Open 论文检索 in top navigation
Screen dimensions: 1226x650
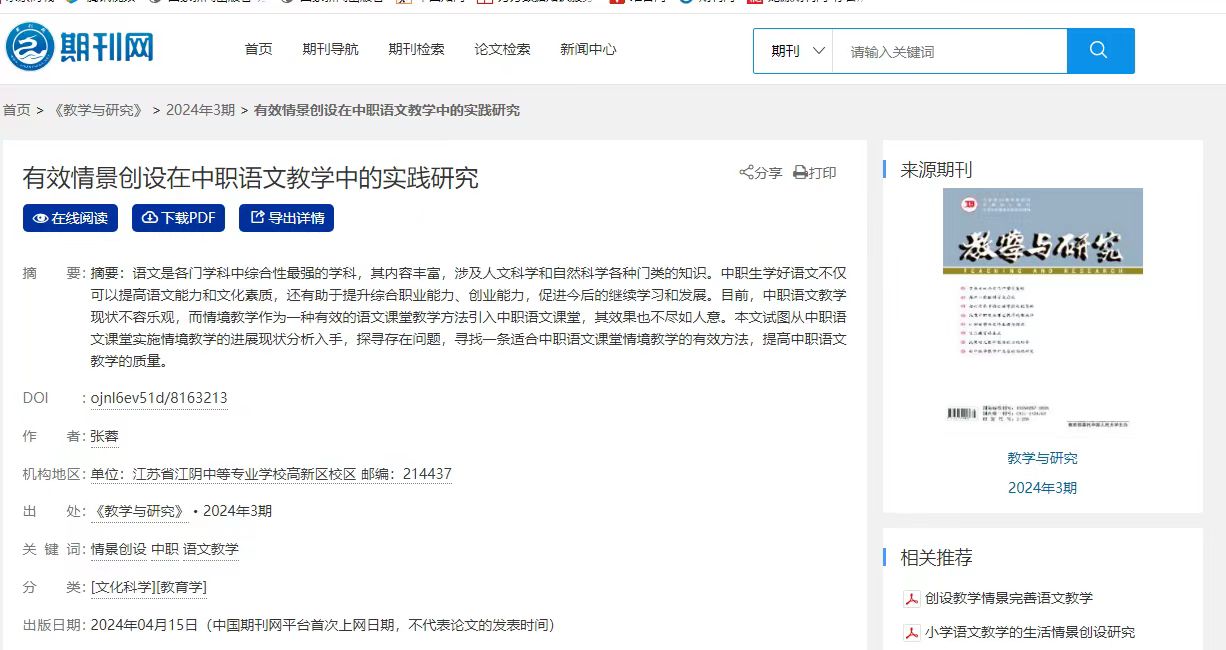click(502, 49)
